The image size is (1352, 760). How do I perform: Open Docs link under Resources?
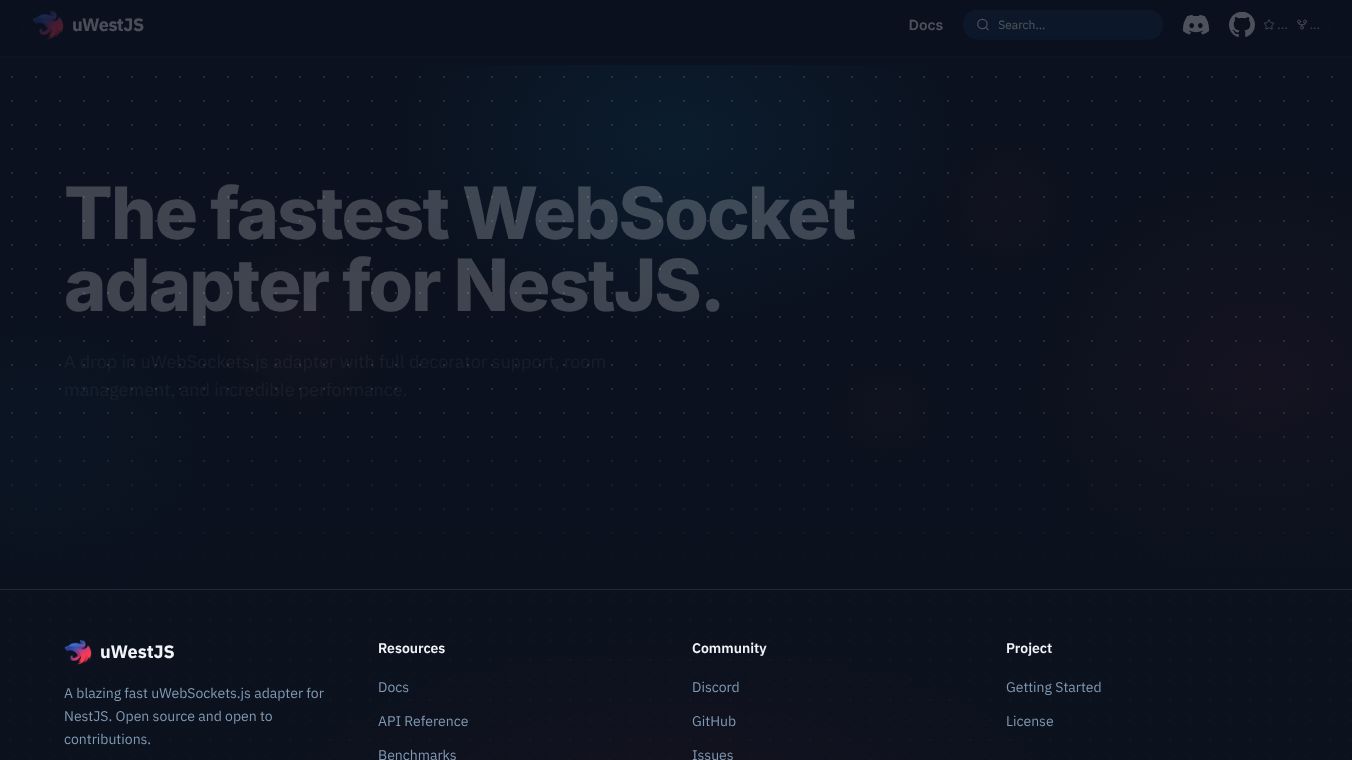coord(393,687)
